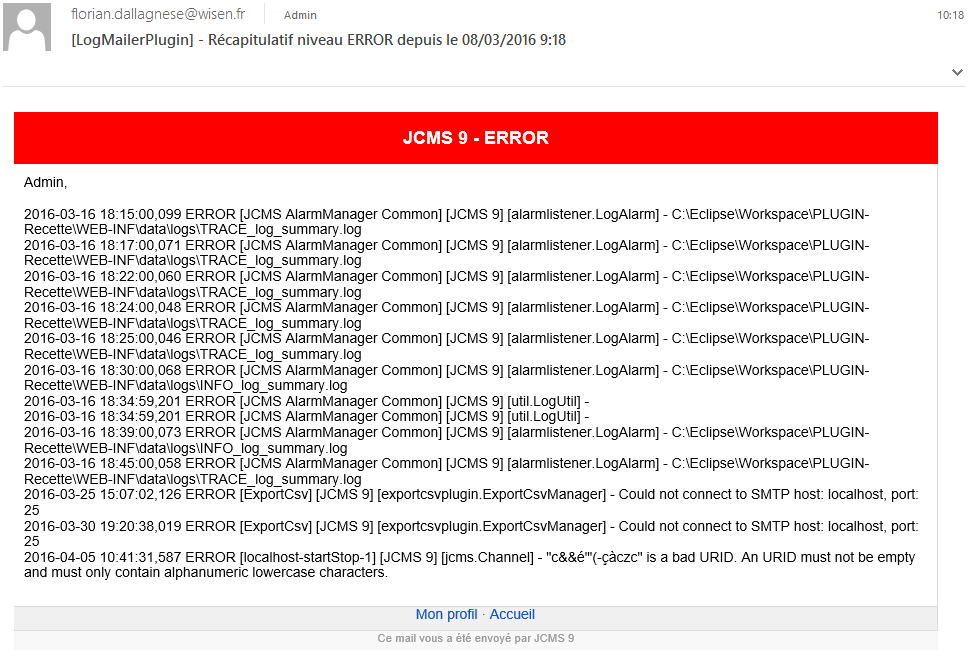The image size is (968, 650).
Task: Click the Admin, greeting line
Action: 45,183
